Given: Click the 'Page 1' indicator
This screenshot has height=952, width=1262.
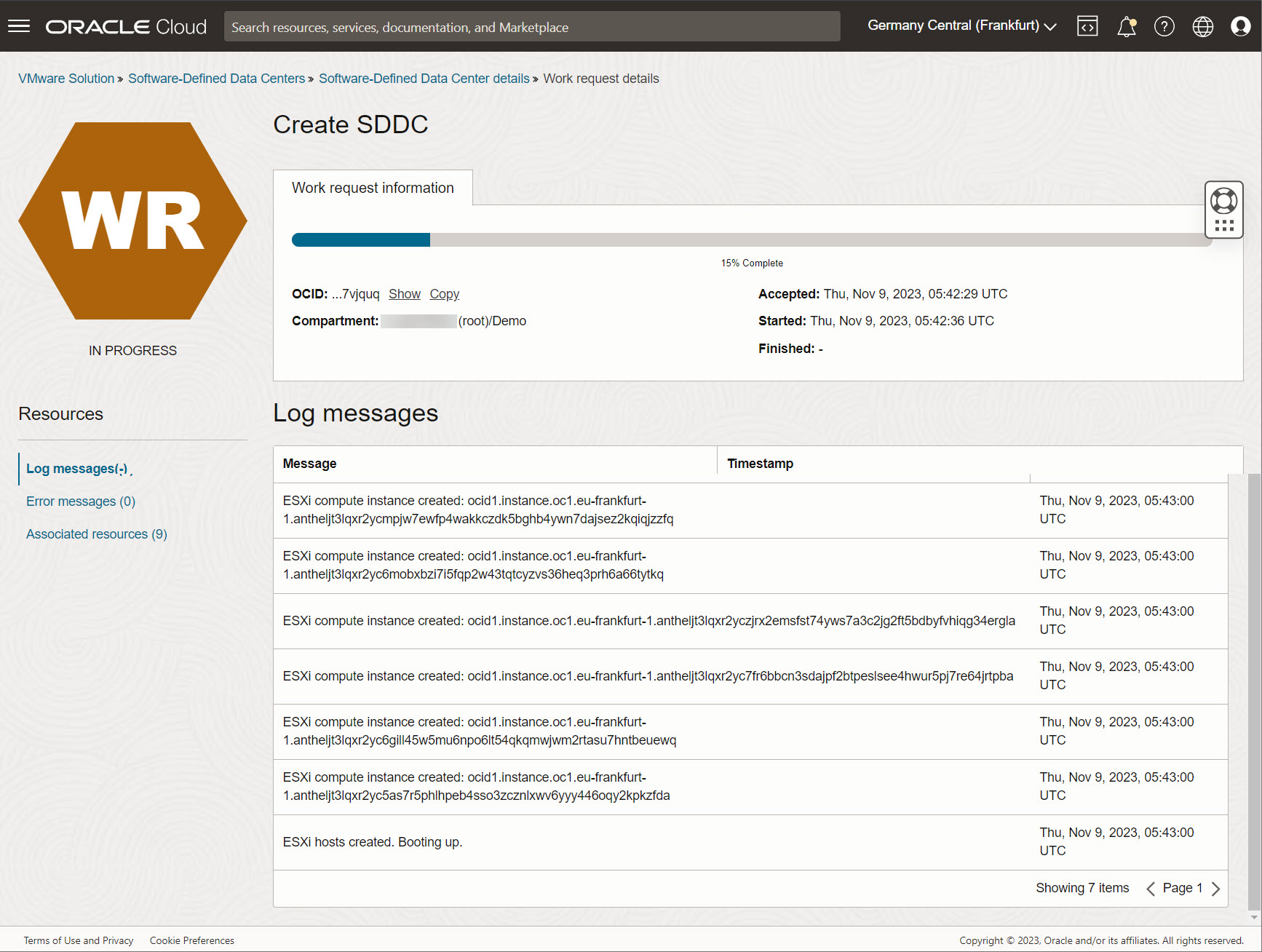Looking at the screenshot, I should [x=1183, y=888].
